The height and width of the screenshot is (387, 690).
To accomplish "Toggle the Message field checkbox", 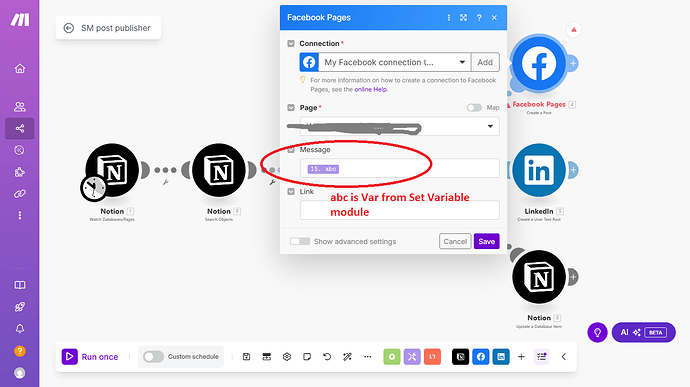I will click(291, 150).
